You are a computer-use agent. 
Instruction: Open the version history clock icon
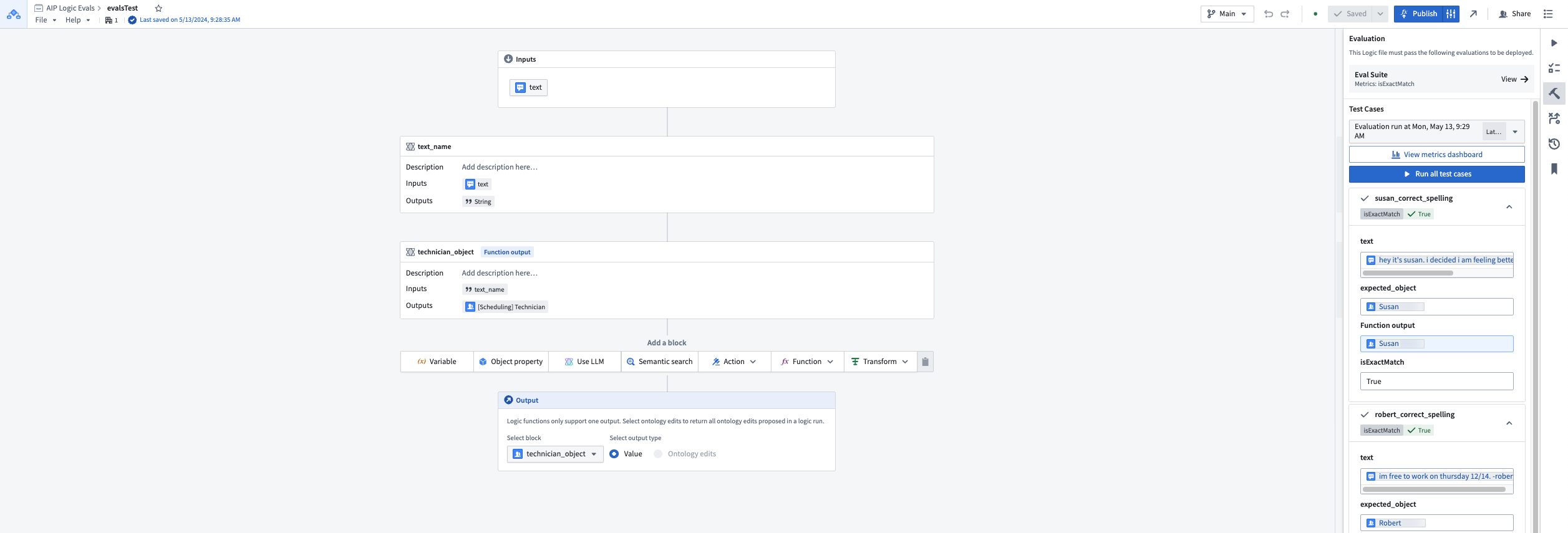pos(1554,144)
